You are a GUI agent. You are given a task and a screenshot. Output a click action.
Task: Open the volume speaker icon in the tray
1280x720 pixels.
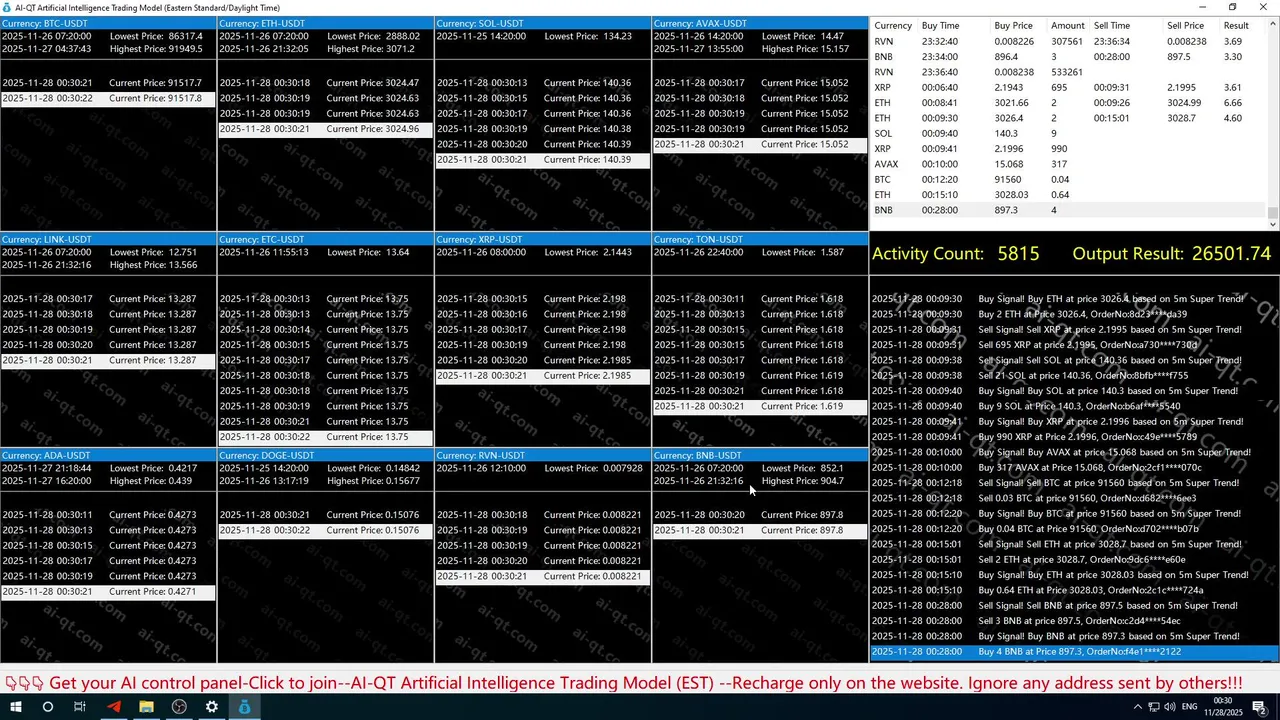[x=1172, y=707]
